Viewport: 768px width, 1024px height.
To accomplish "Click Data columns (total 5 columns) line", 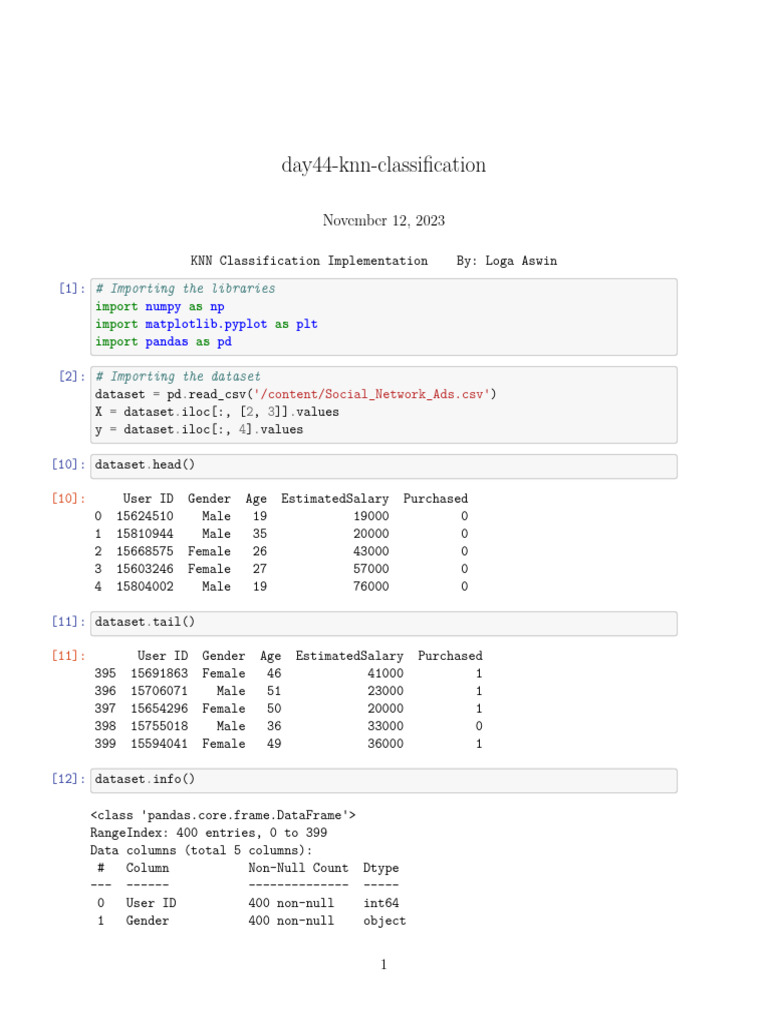I will tap(201, 851).
